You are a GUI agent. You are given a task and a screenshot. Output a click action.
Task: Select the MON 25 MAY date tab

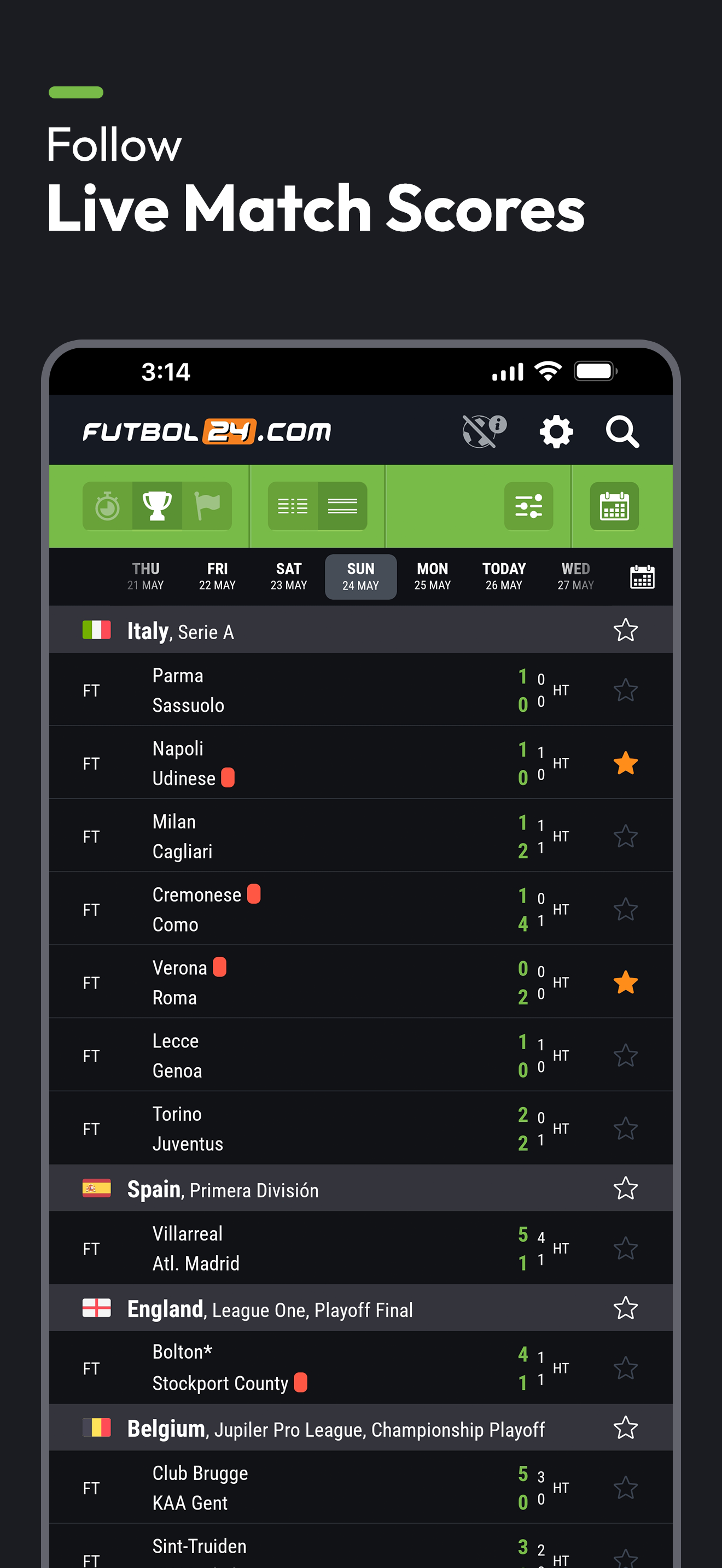point(432,576)
